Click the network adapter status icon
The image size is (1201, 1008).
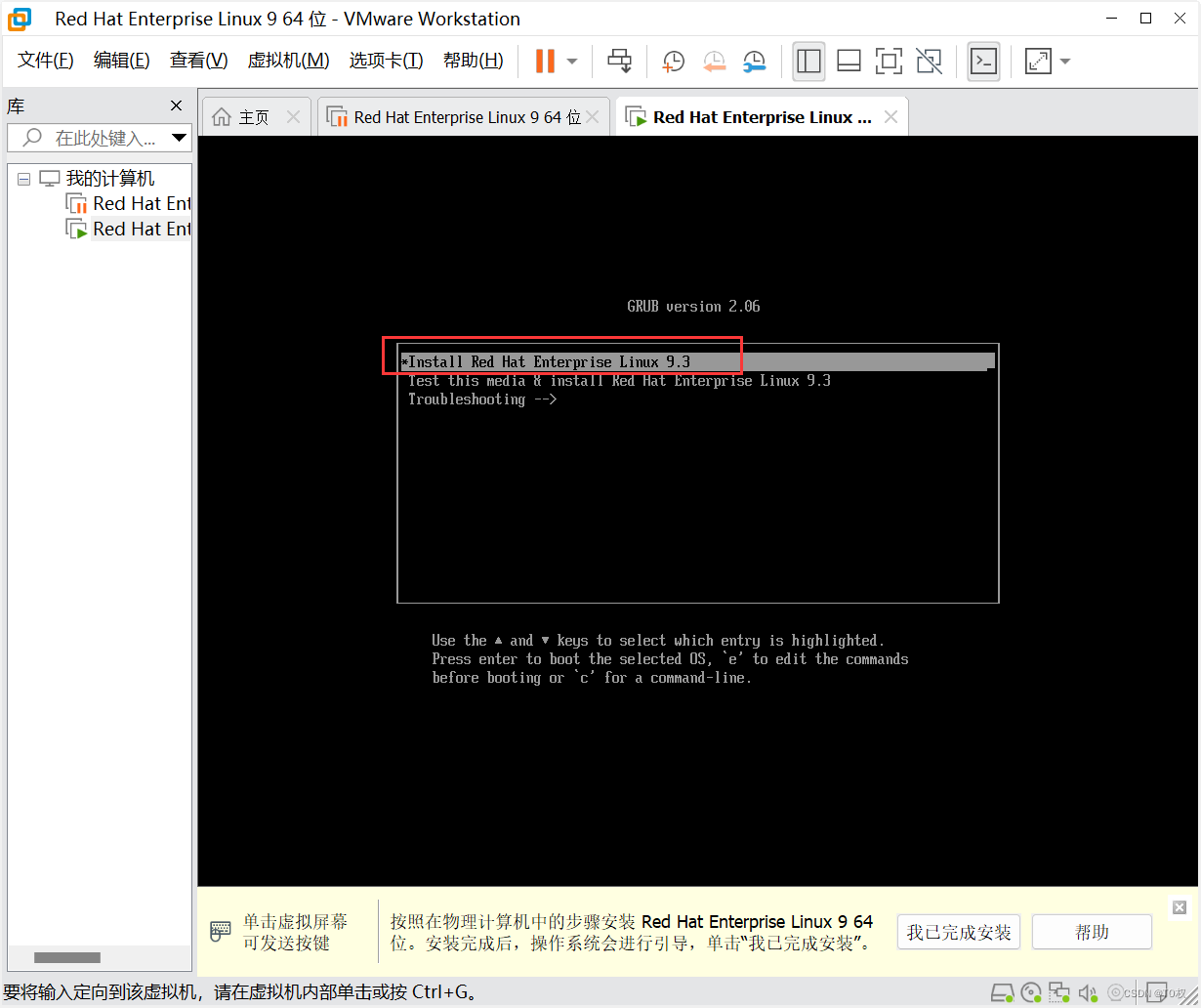pyautogui.click(x=1059, y=991)
